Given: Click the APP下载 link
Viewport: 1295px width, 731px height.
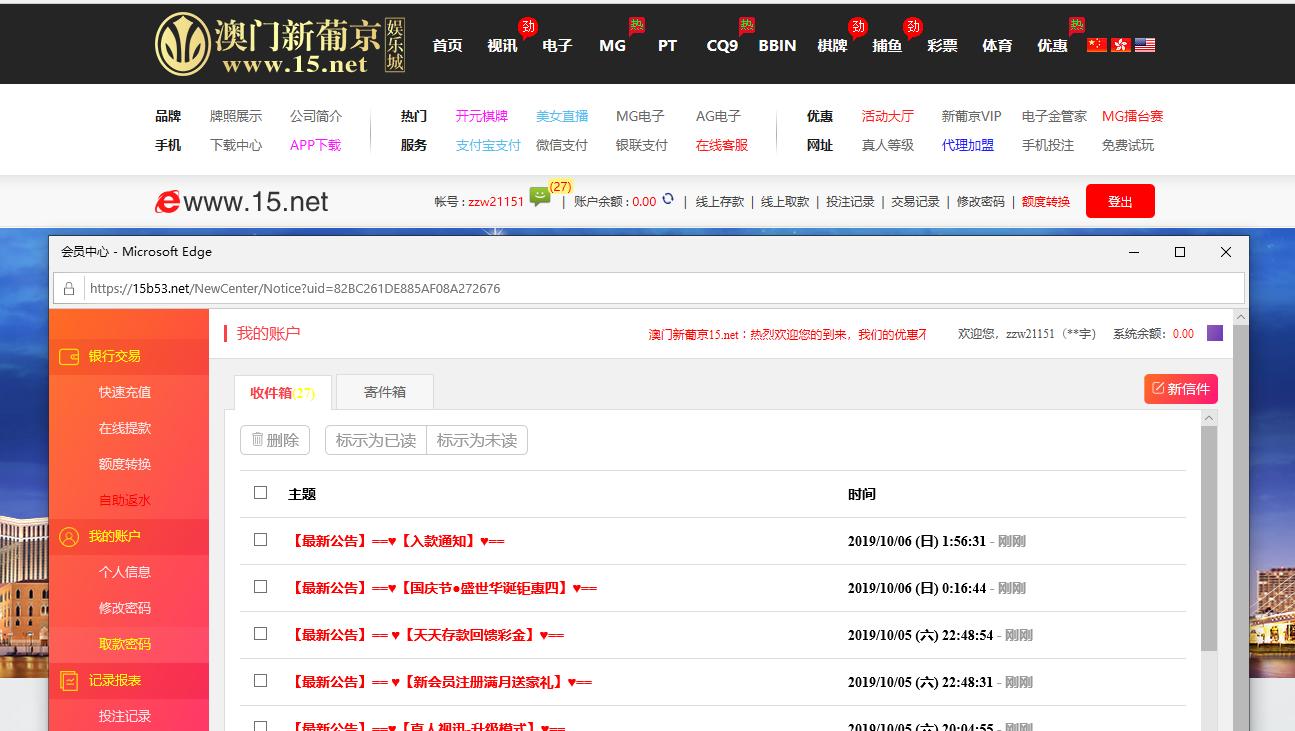Looking at the screenshot, I should (x=315, y=145).
